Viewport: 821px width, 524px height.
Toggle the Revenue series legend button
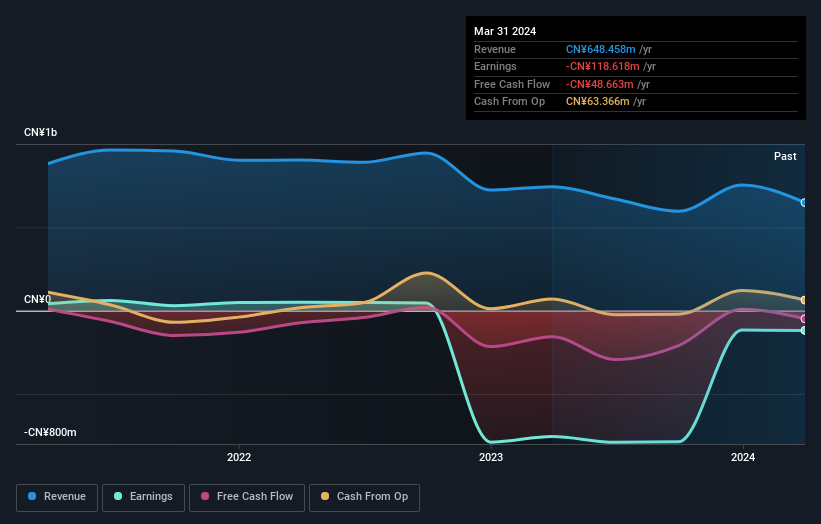click(x=57, y=497)
